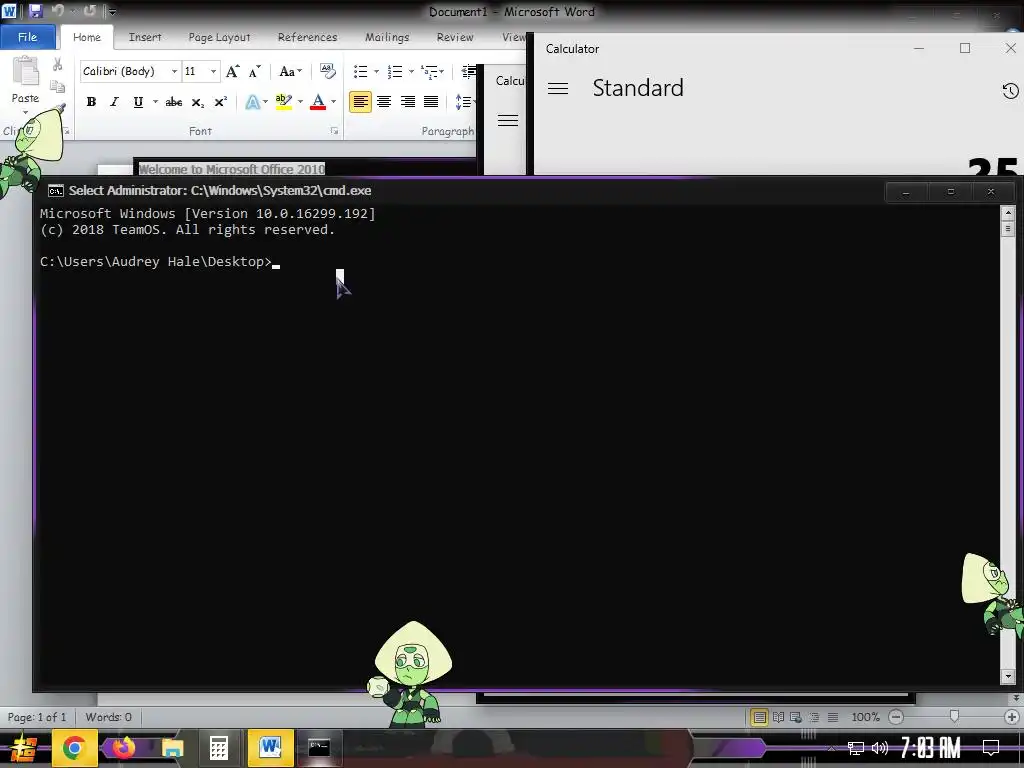
Task: Click the command prompt scrollbar down arrow
Action: [x=1008, y=677]
